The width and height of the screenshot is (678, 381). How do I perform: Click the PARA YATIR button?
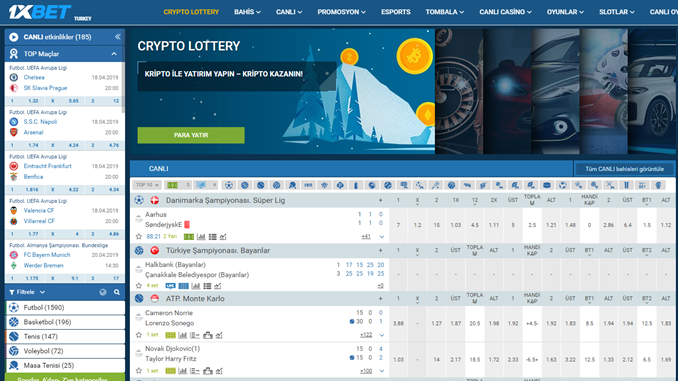191,135
